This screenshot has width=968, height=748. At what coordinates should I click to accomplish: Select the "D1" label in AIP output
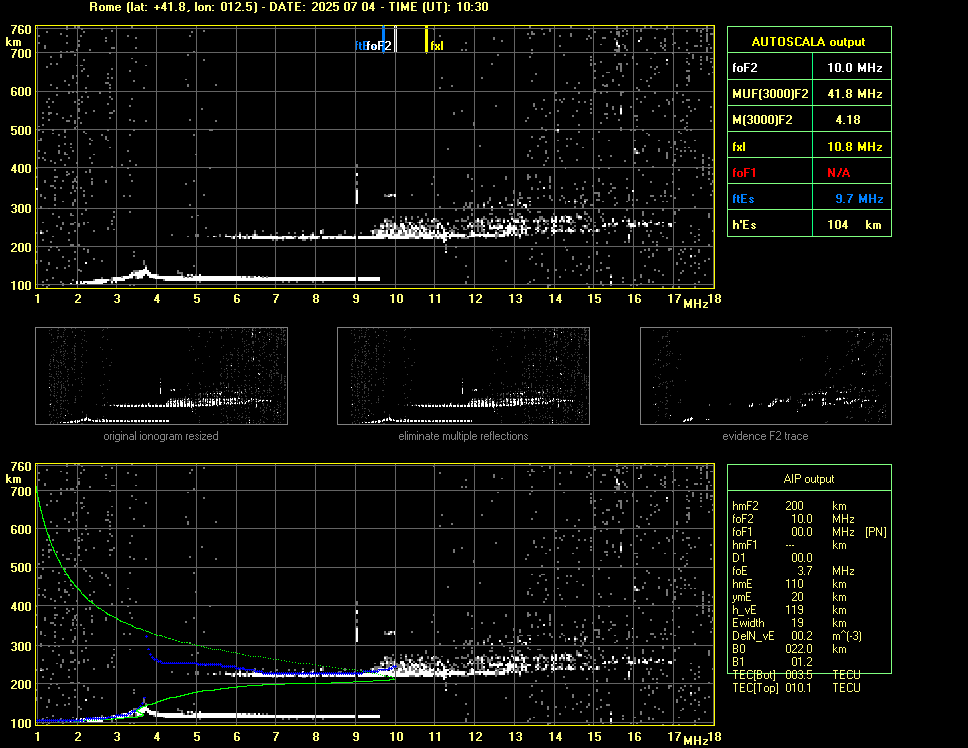[738, 558]
